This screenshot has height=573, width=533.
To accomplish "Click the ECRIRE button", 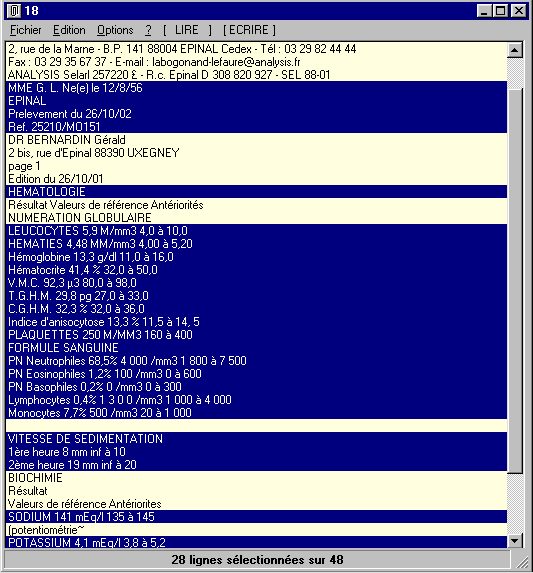I will (249, 30).
